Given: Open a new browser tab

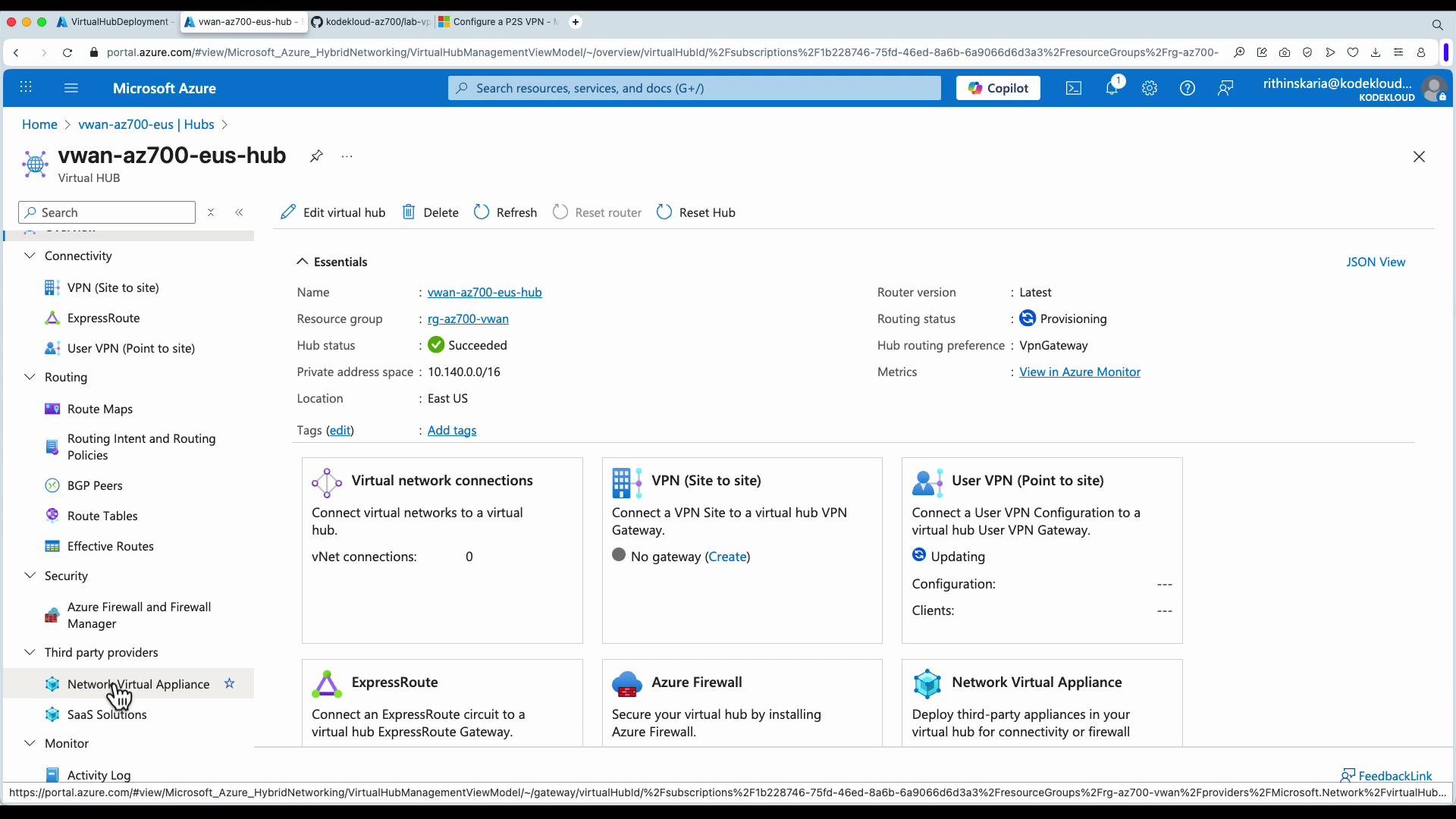Looking at the screenshot, I should tap(576, 22).
